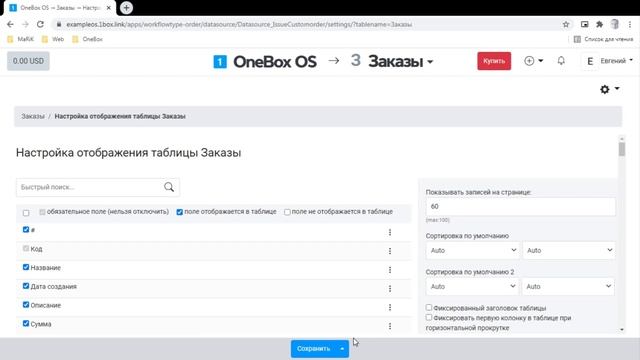Open second Сортировка по умолчанию Auto dropdown
640x360 pixels.
coord(569,250)
